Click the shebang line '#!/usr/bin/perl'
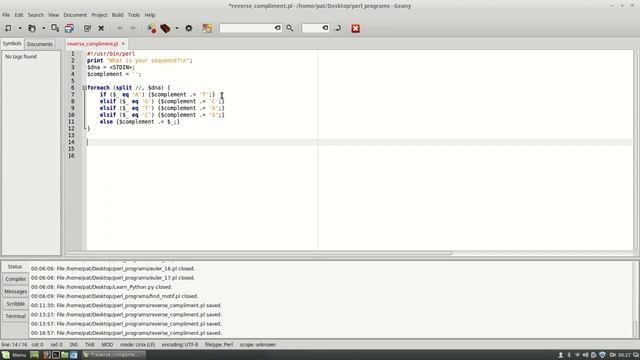640x360 pixels. [x=111, y=53]
